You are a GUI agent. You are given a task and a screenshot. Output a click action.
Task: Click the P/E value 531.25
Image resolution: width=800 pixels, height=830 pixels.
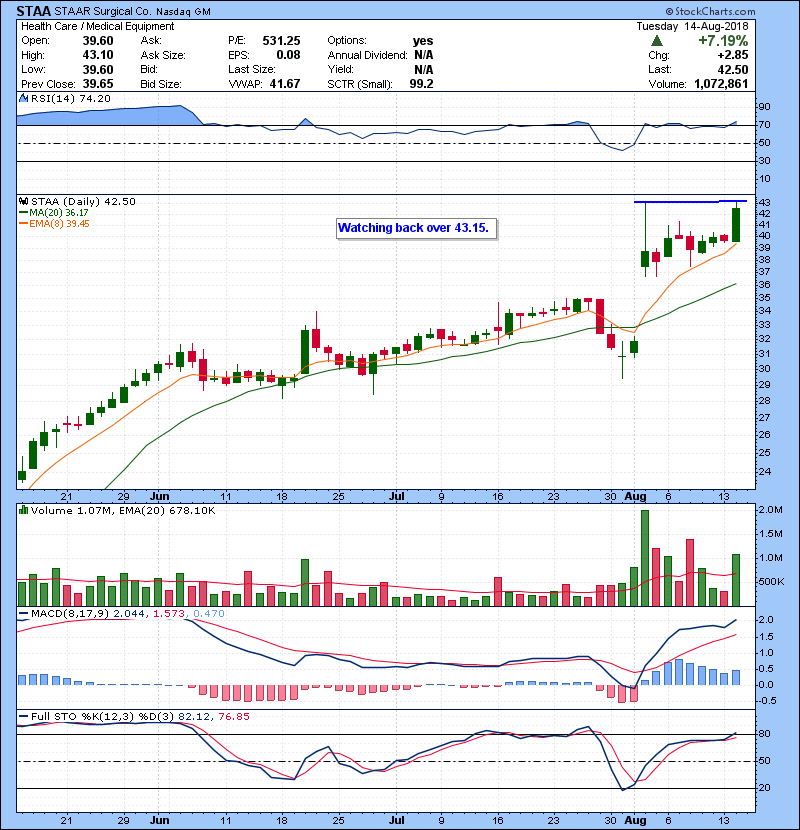click(x=281, y=41)
